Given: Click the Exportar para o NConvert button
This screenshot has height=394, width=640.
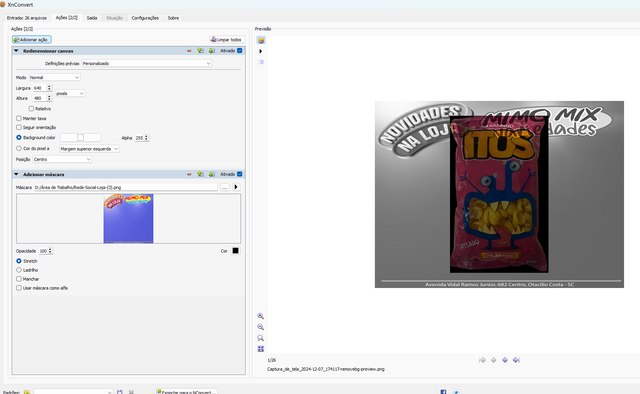Looking at the screenshot, I should click(x=186, y=392).
